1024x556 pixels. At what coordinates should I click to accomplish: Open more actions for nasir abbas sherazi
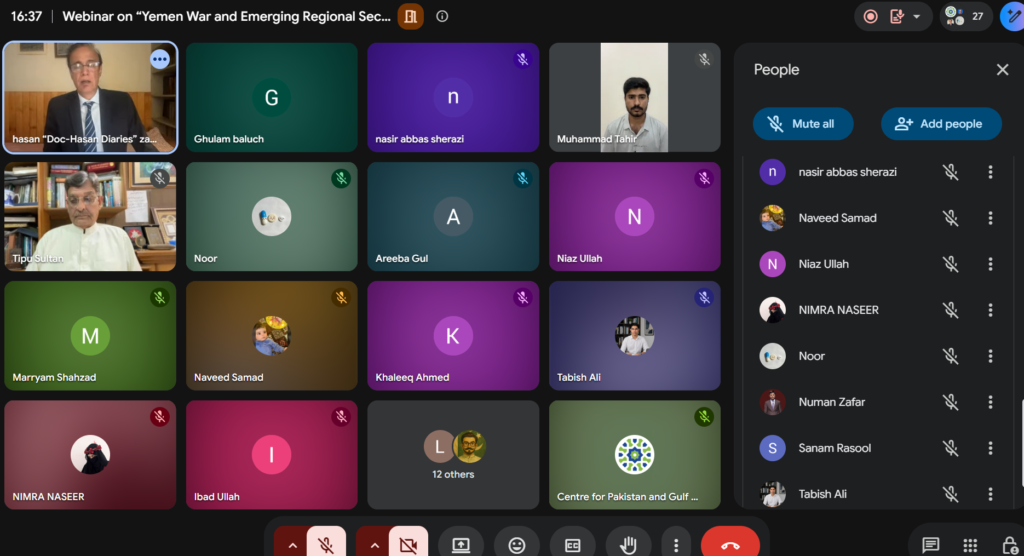(990, 172)
